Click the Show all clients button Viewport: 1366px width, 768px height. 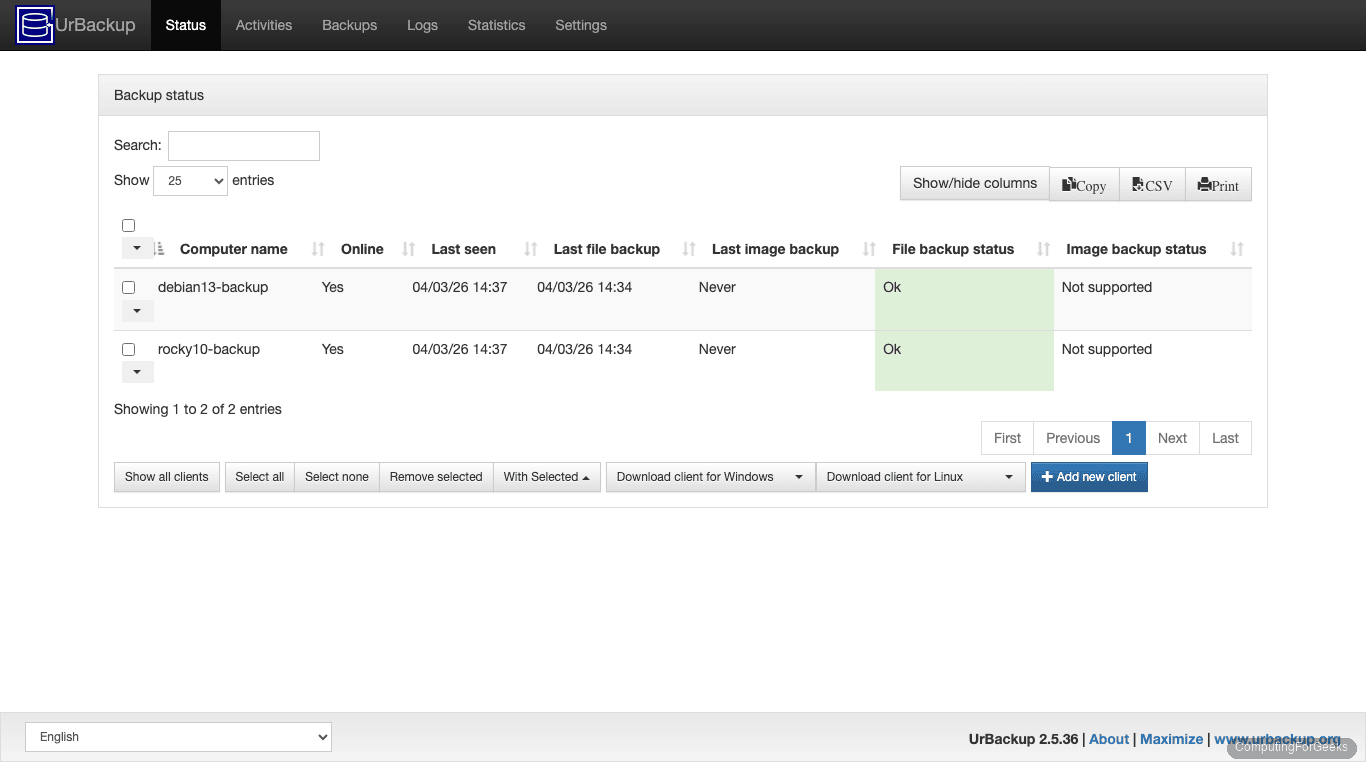166,477
